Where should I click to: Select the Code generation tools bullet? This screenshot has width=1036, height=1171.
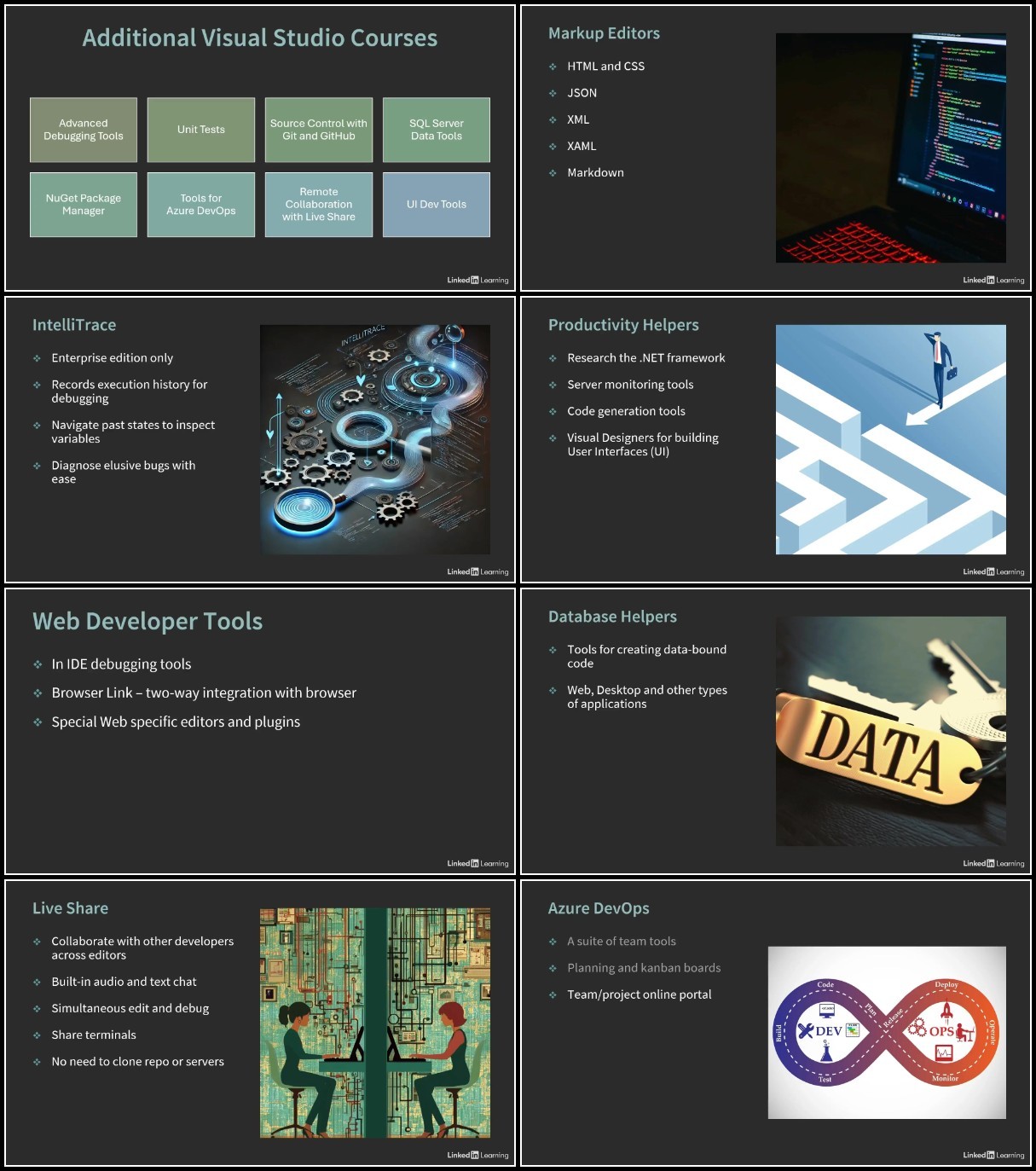click(x=626, y=411)
